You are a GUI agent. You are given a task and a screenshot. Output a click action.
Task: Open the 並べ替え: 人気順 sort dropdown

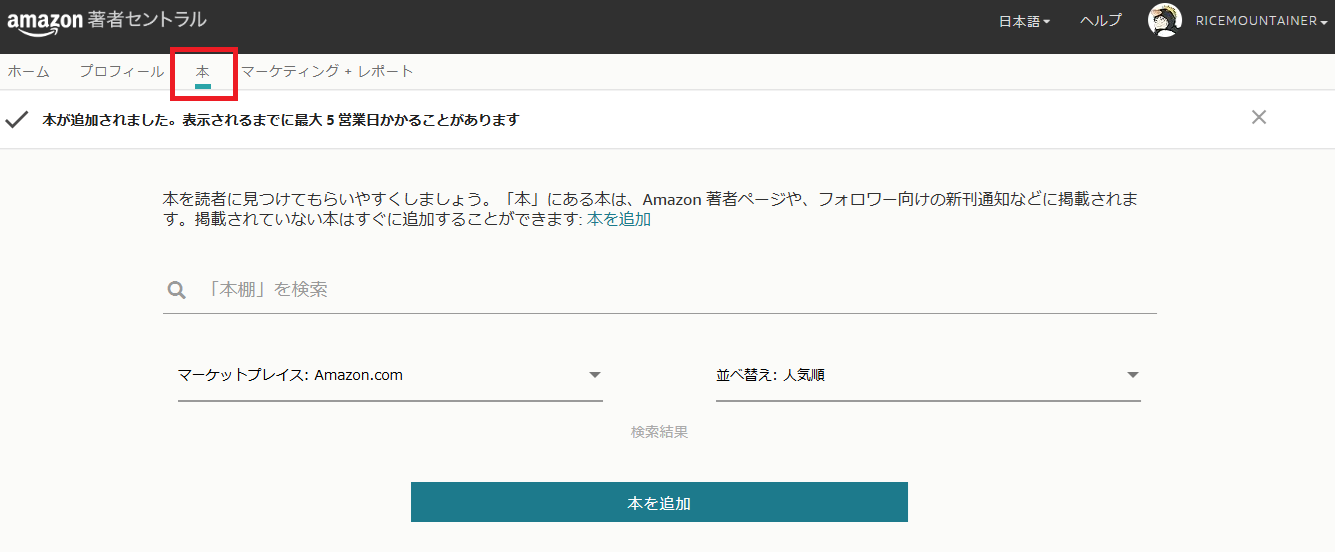(928, 376)
